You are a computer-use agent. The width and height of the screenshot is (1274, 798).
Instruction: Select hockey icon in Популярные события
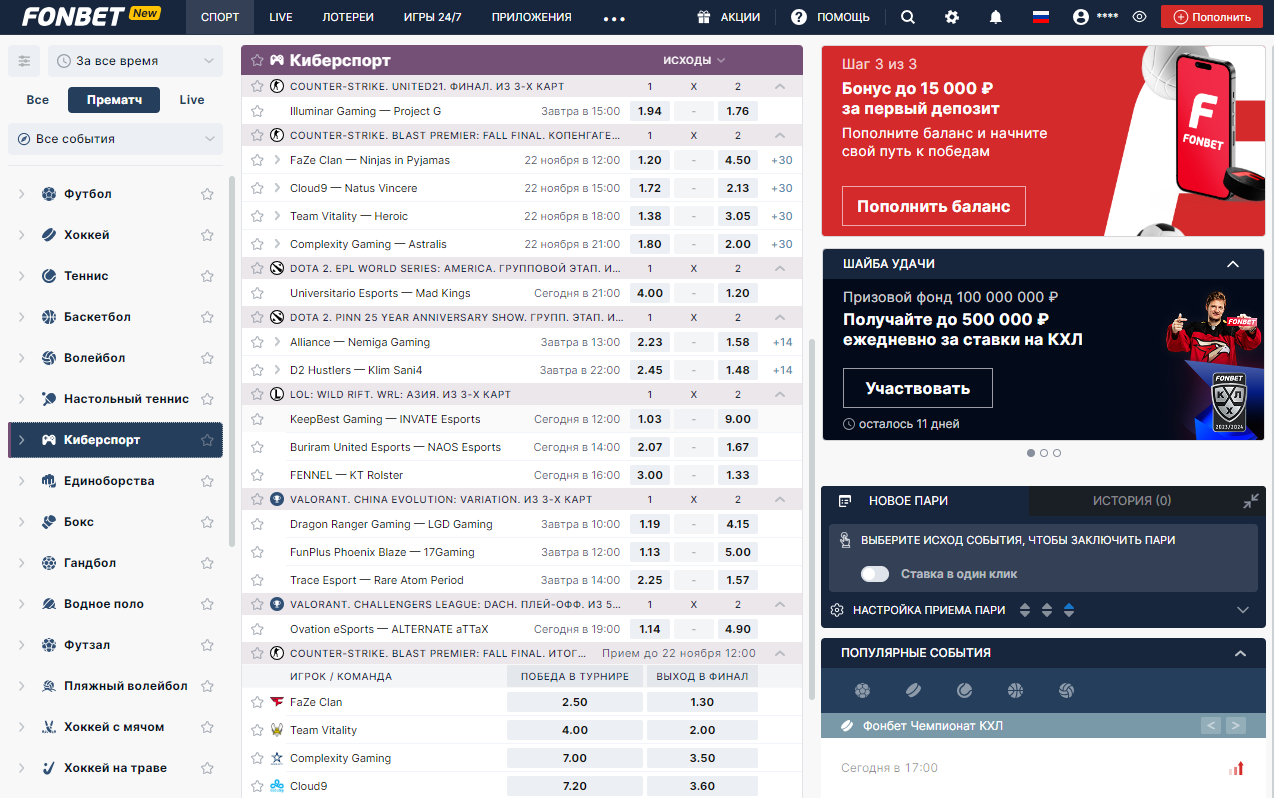click(x=913, y=690)
